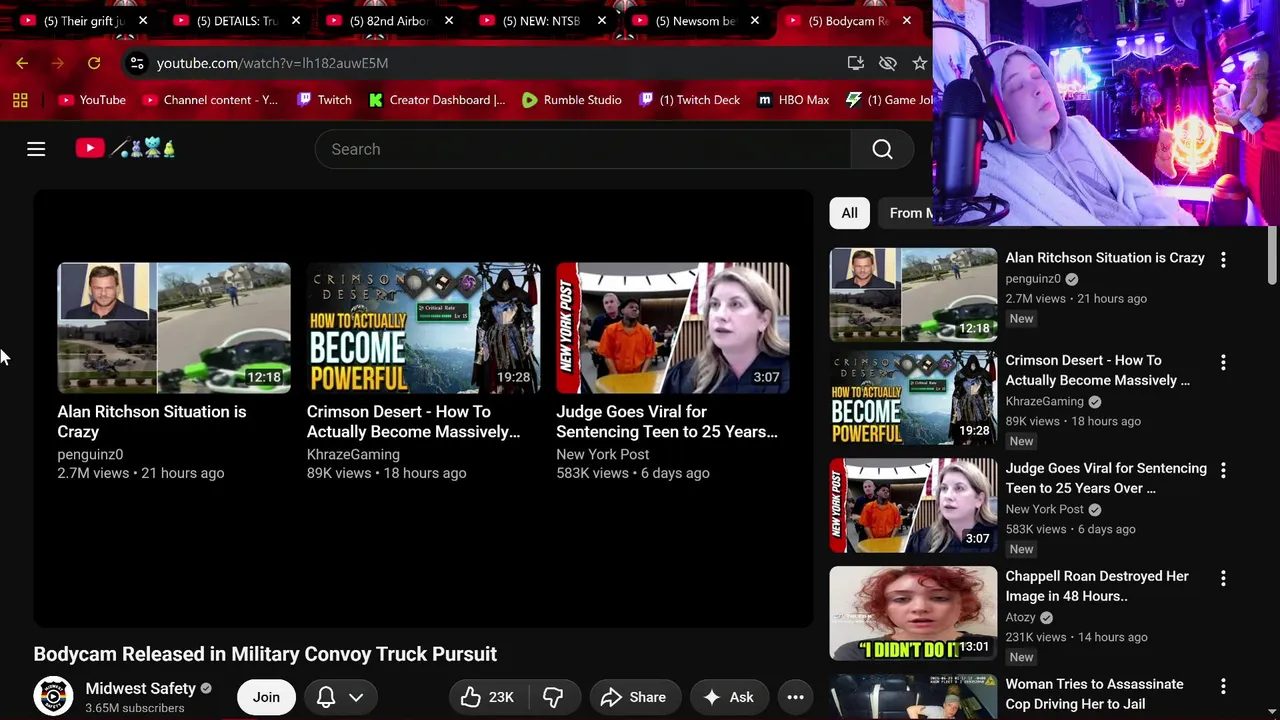1280x720 pixels.
Task: Click the install/cast icon in address bar
Action: click(x=855, y=63)
